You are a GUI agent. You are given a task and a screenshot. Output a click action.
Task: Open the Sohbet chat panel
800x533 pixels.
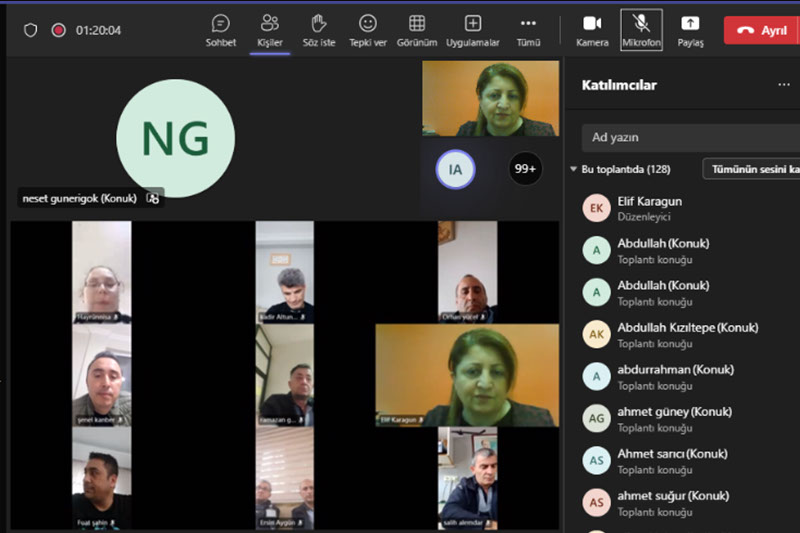[x=220, y=29]
